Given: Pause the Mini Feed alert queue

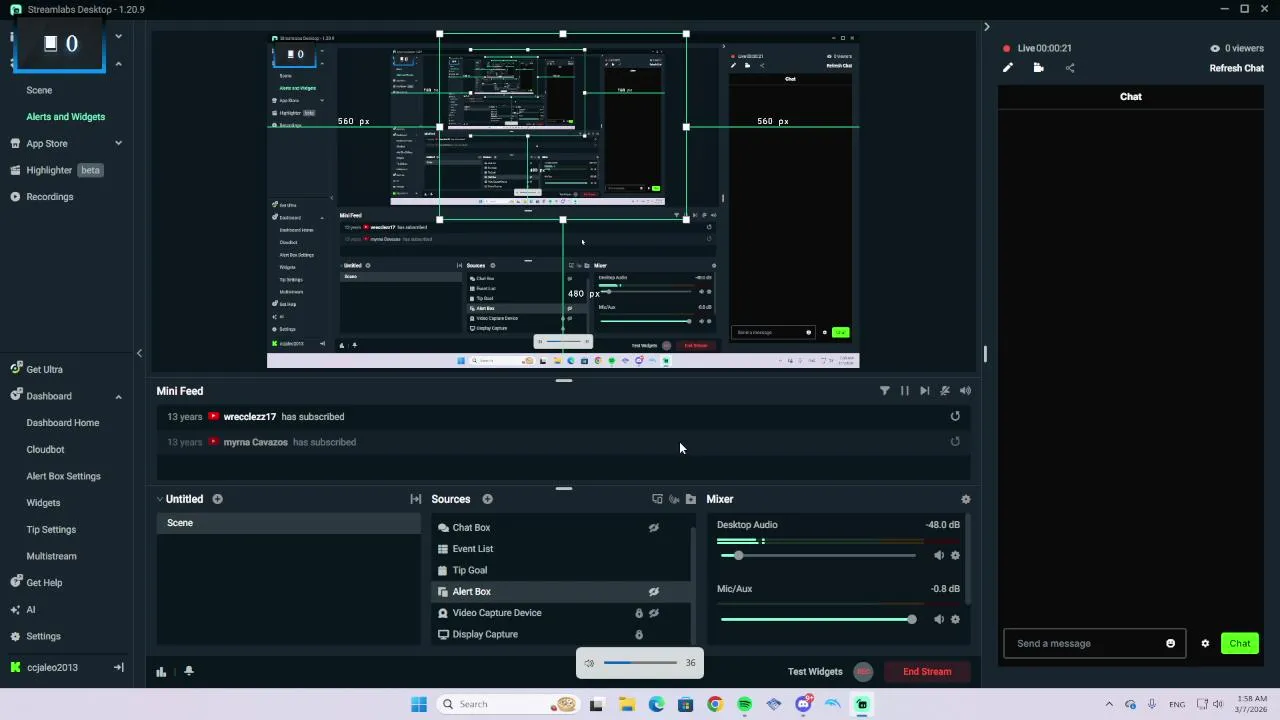Looking at the screenshot, I should tap(905, 391).
